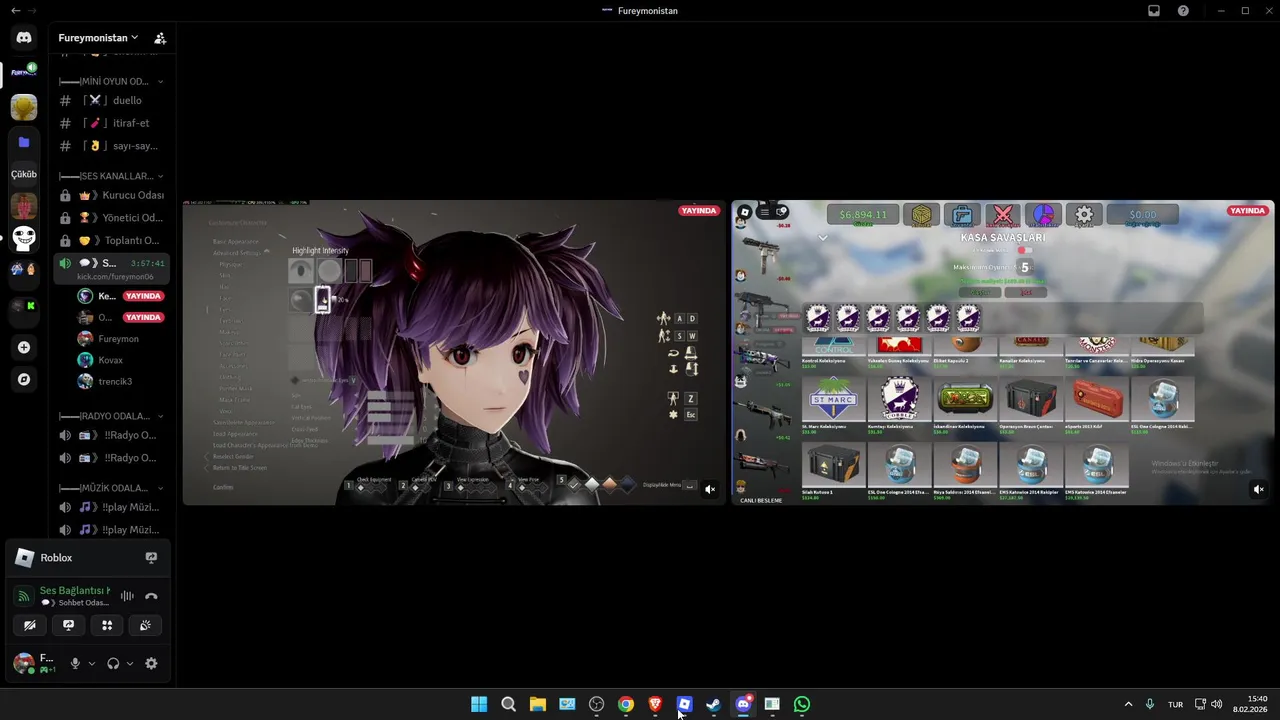Collapse the MÜZİK ODALA... category
Viewport: 1280px width, 720px height.
[112, 488]
